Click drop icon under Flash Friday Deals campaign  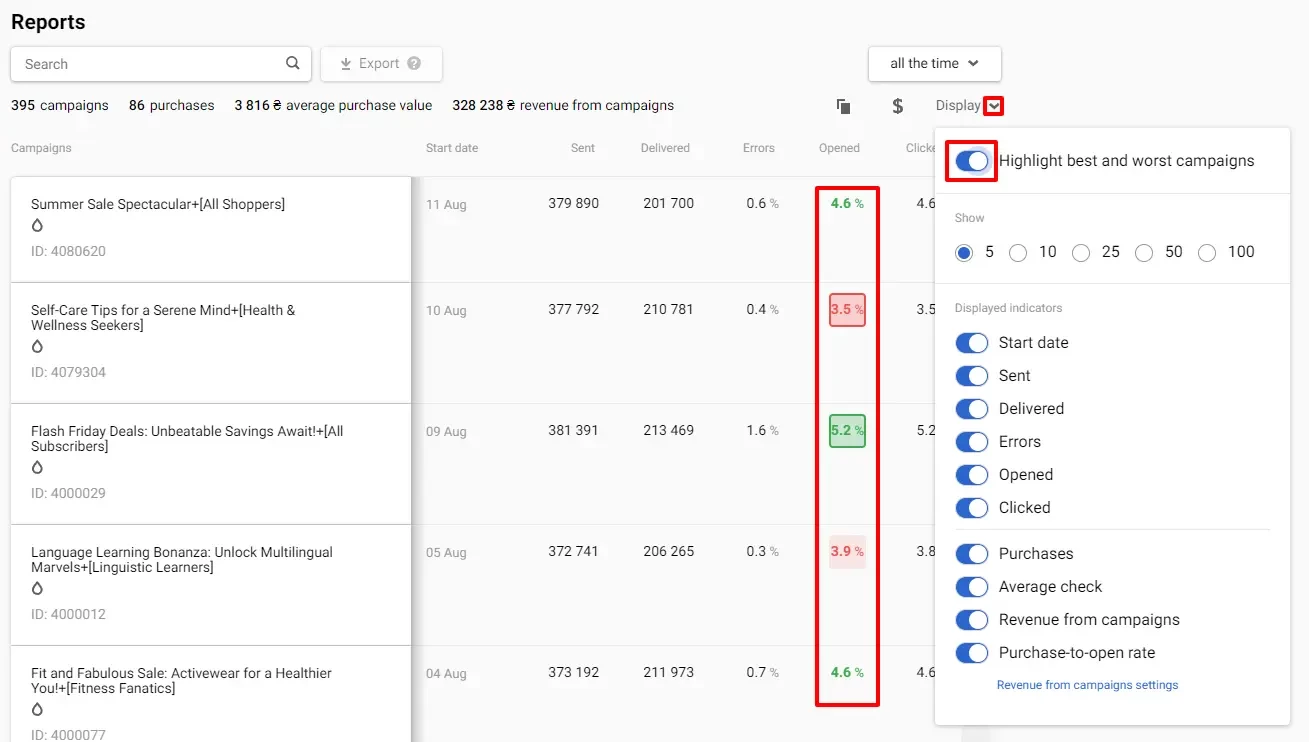pyautogui.click(x=37, y=468)
